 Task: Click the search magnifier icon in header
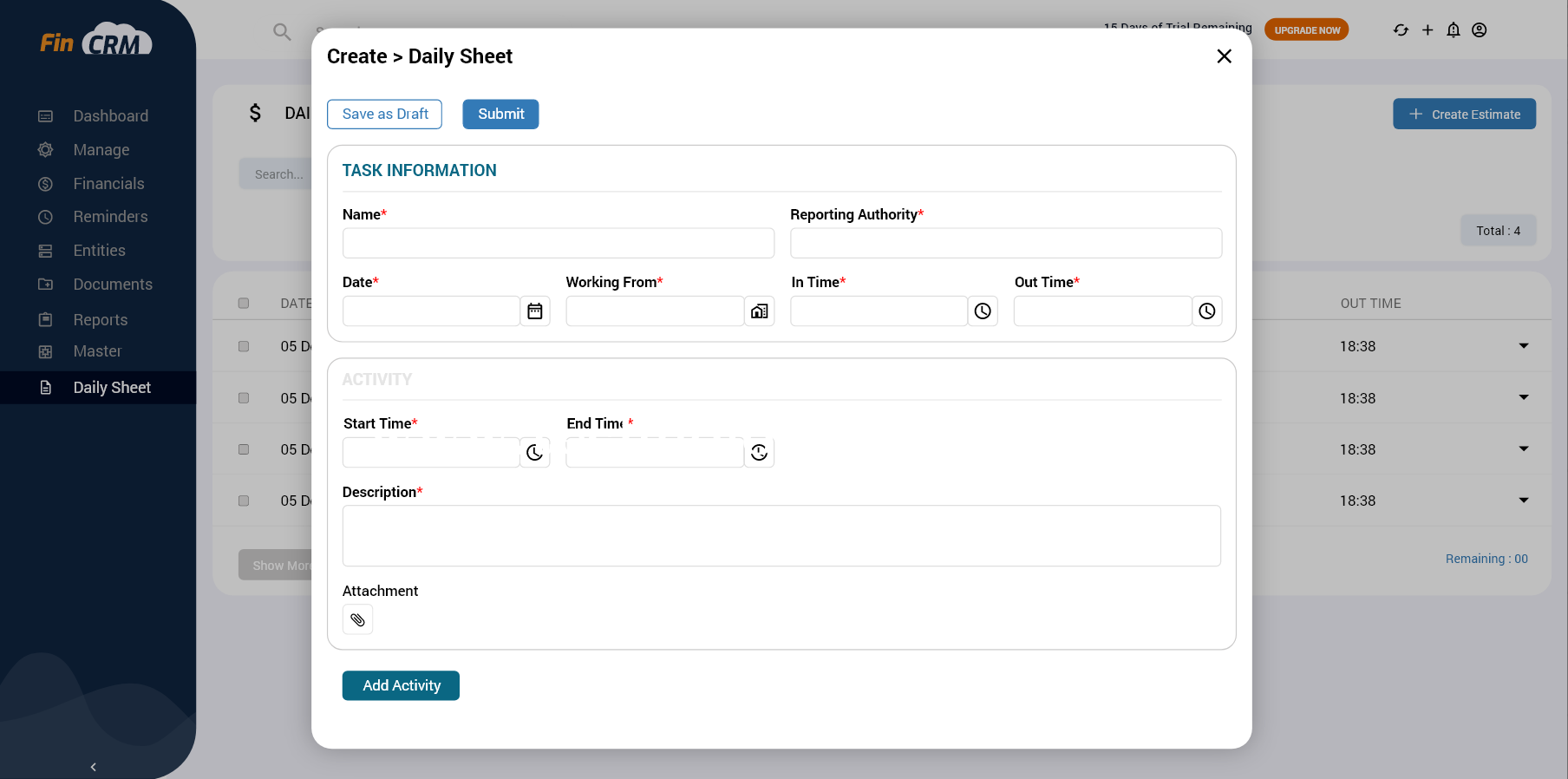pos(282,32)
